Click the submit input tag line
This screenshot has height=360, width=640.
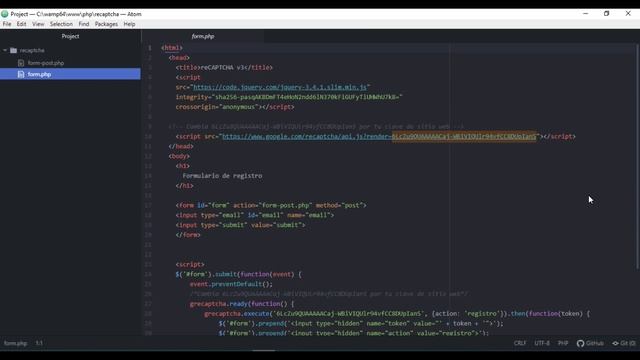[x=240, y=225]
